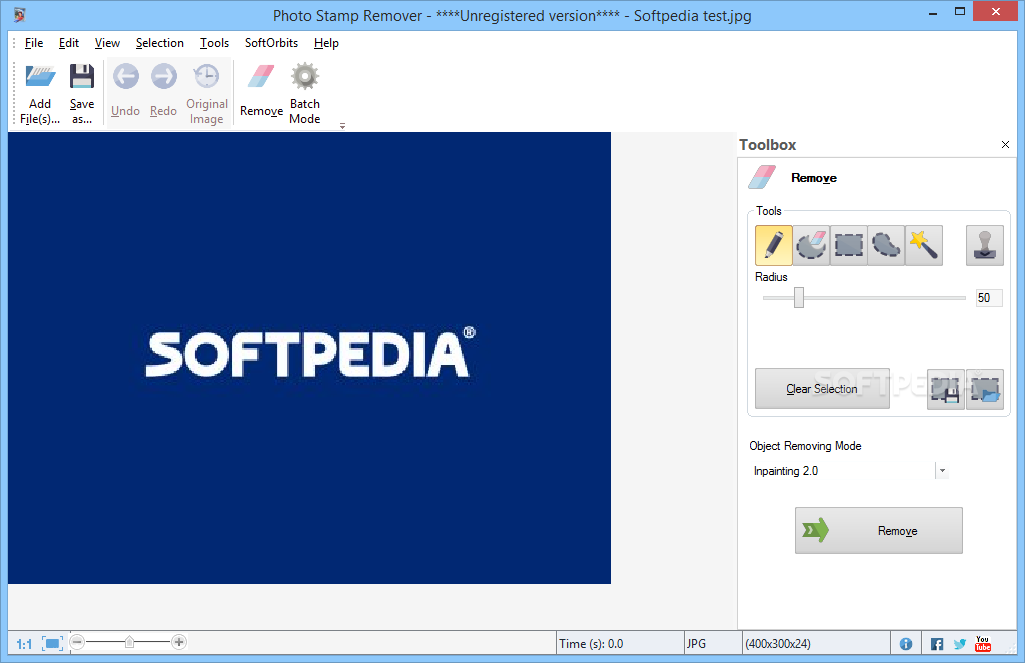Show the Original Image
Viewport: 1025px width, 663px height.
tap(207, 93)
